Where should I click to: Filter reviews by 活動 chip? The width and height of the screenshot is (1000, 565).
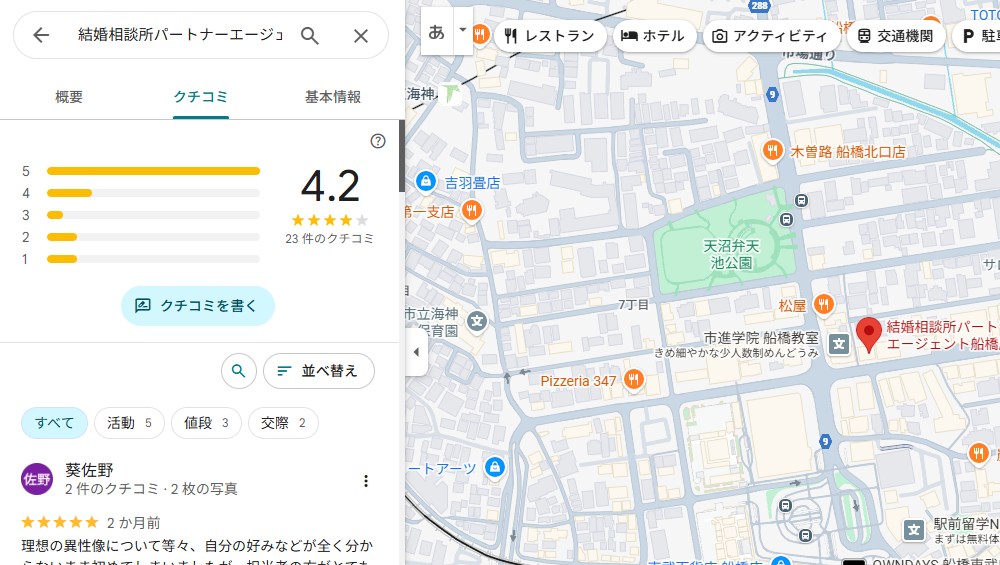[x=129, y=423]
